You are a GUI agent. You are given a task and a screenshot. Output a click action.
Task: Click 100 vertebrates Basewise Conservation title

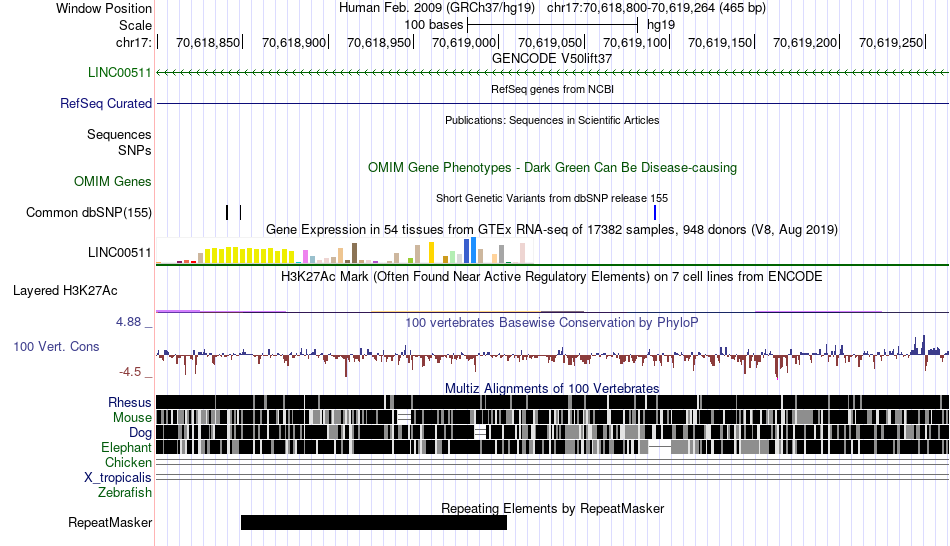pyautogui.click(x=552, y=322)
